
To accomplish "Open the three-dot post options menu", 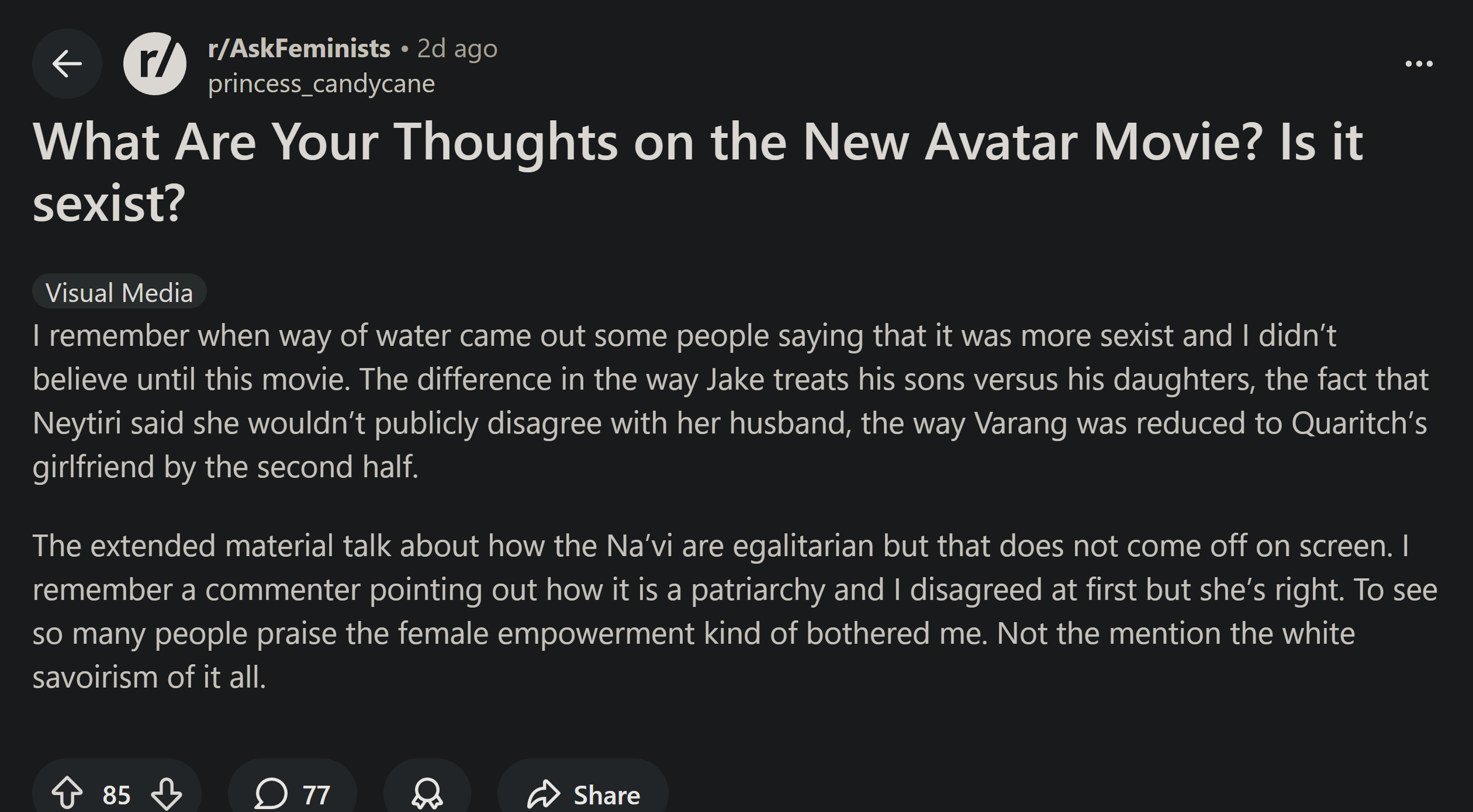I will pyautogui.click(x=1419, y=64).
